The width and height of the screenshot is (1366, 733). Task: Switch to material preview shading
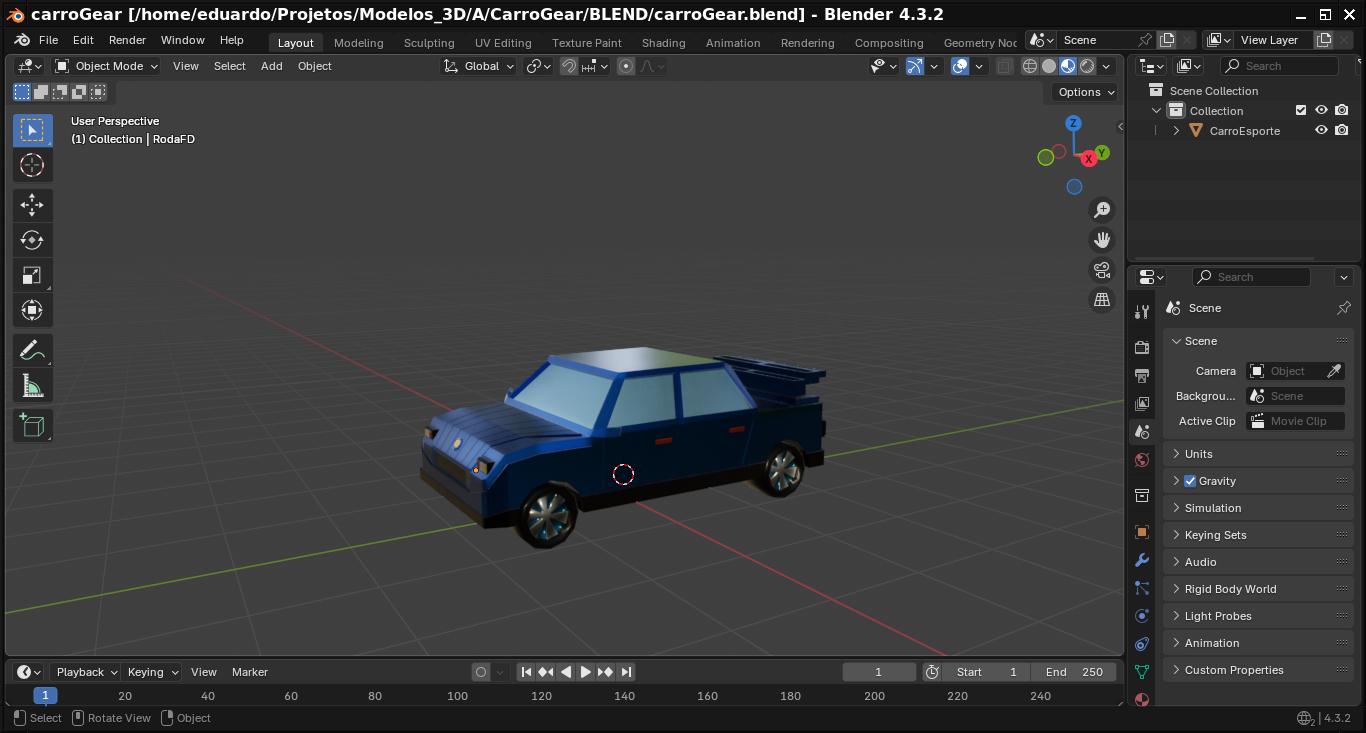pyautogui.click(x=1068, y=66)
